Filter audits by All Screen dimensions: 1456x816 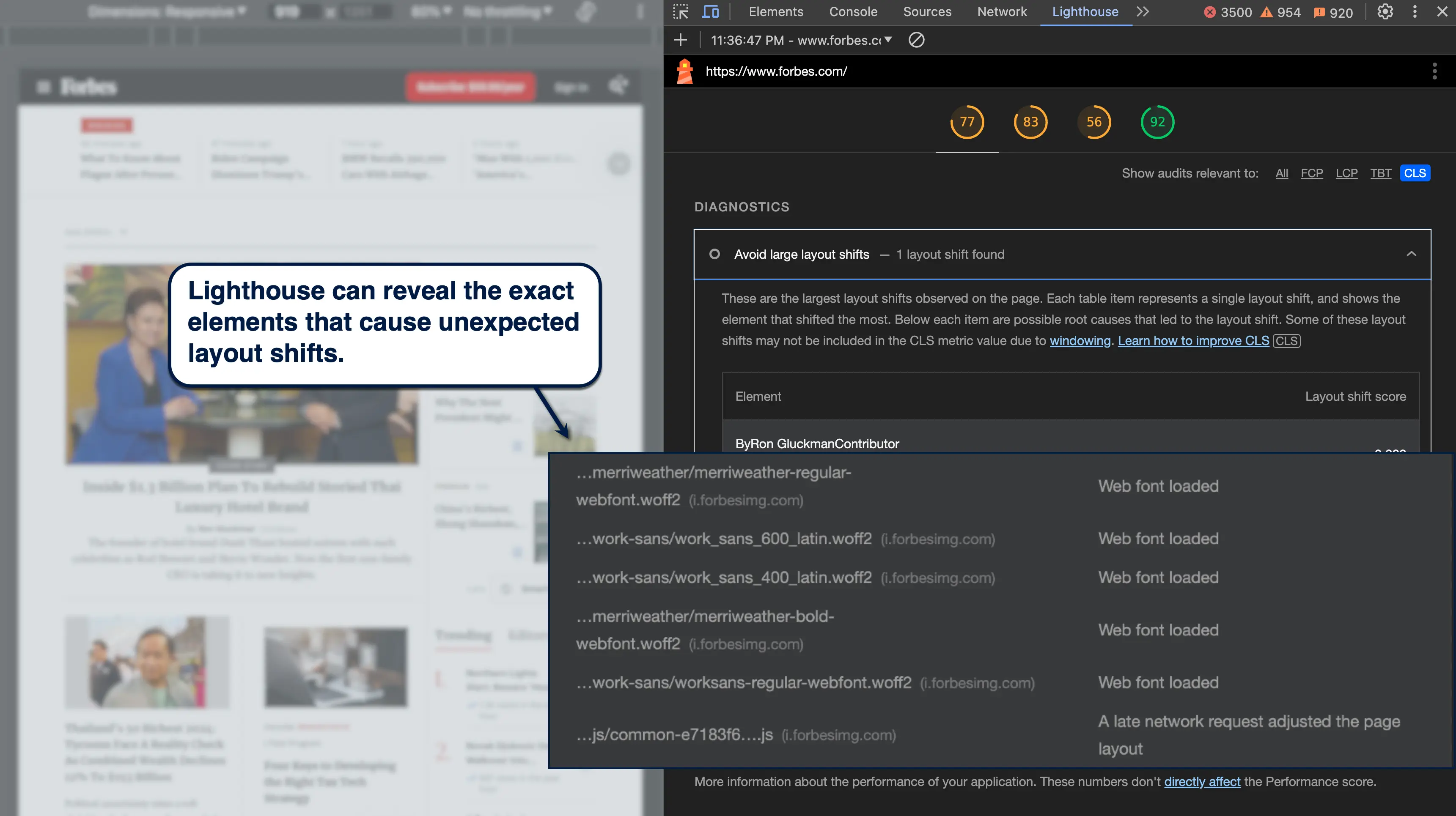[1281, 173]
